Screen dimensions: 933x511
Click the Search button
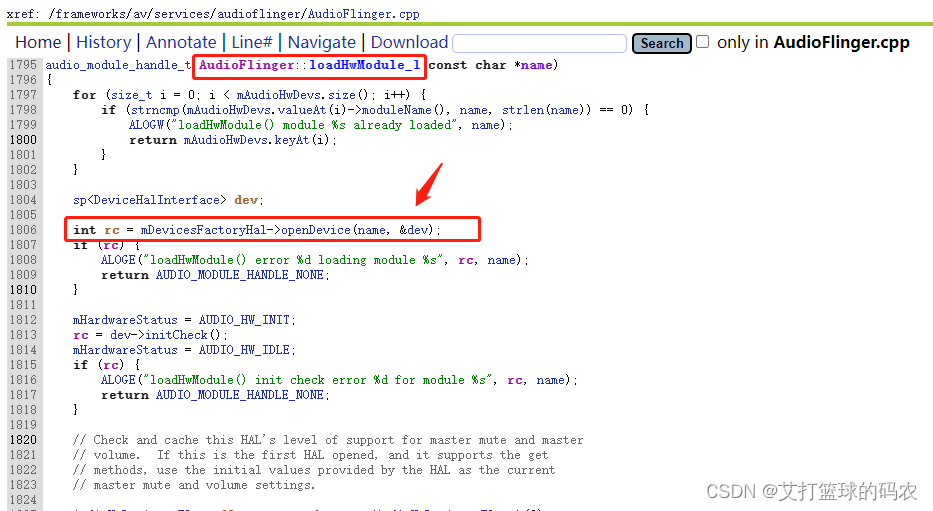click(x=662, y=43)
